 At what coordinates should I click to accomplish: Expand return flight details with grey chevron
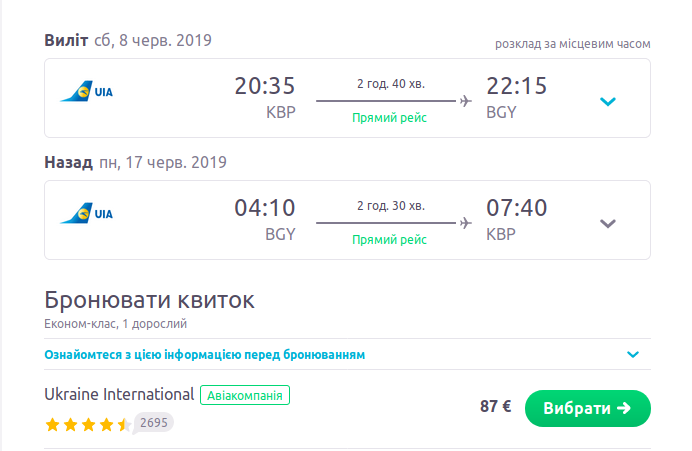point(607,223)
